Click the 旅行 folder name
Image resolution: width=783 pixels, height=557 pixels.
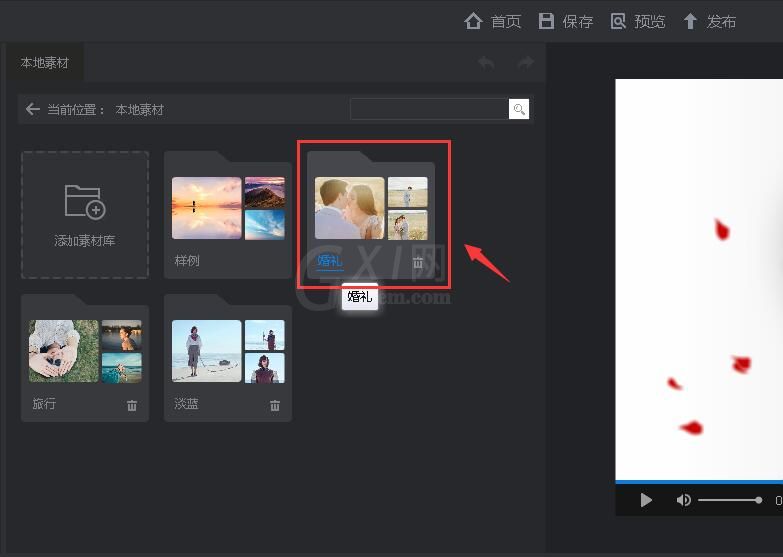(x=44, y=404)
